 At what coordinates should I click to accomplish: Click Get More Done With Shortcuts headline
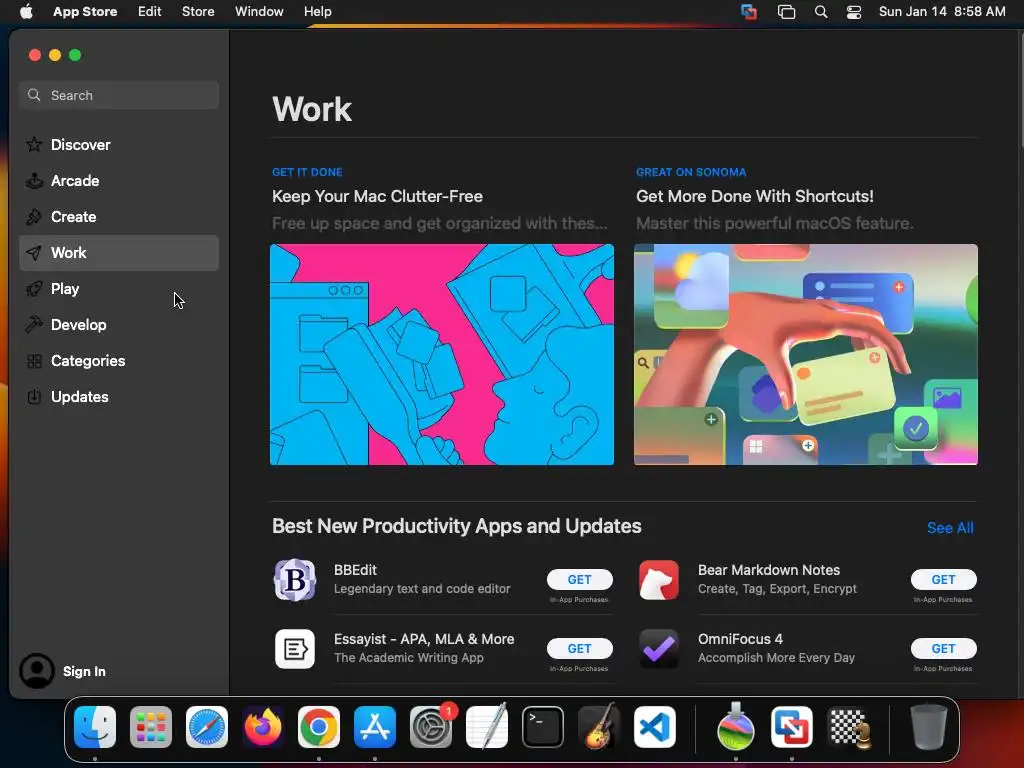point(754,197)
